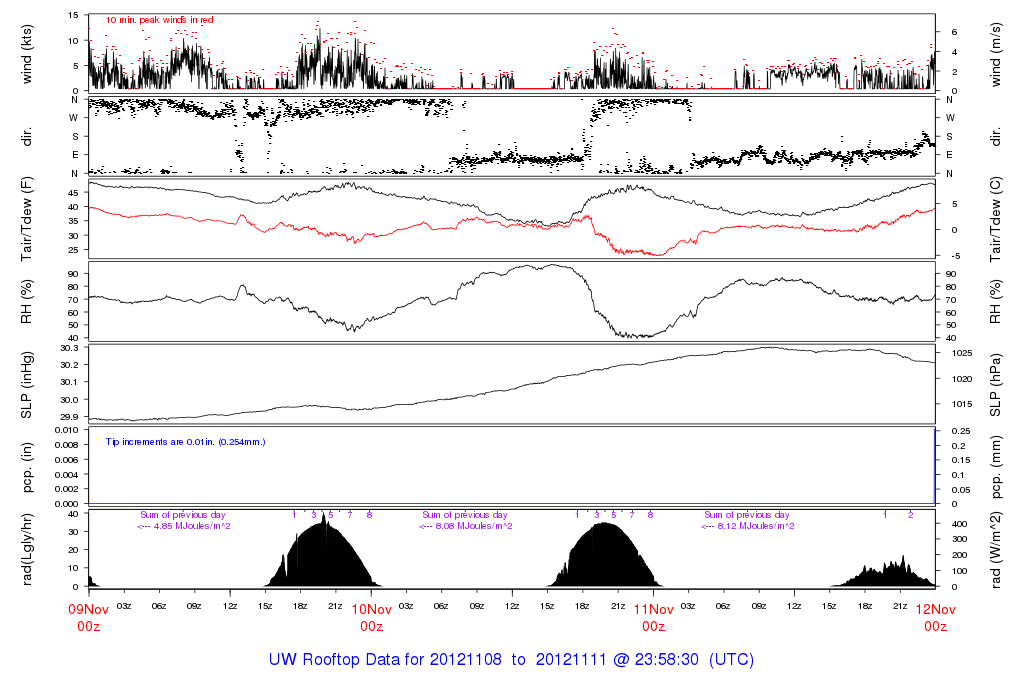Click the "SLP (inHg)" axis label

pyautogui.click(x=27, y=384)
